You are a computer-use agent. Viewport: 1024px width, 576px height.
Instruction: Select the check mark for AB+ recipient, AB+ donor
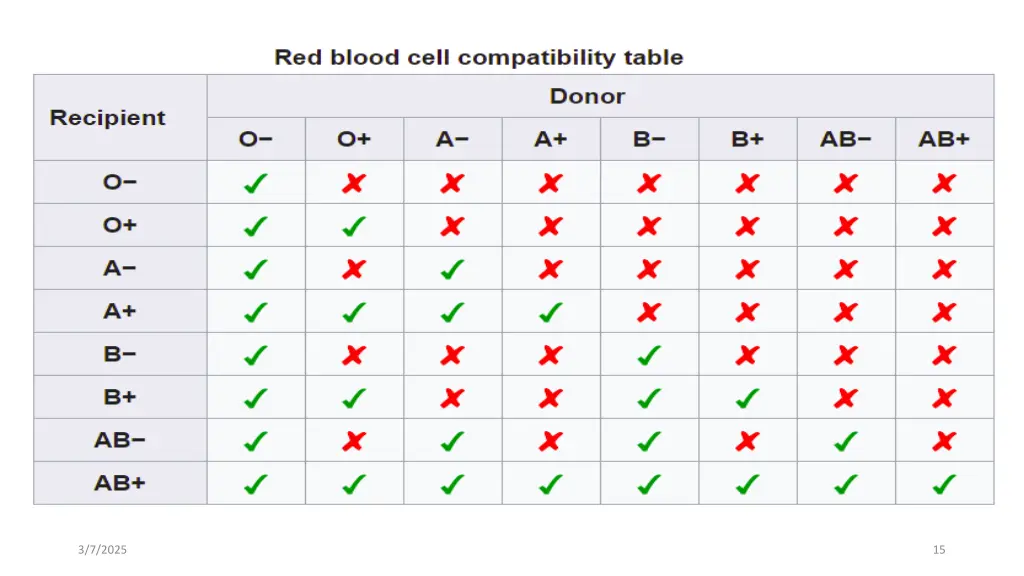(x=944, y=485)
